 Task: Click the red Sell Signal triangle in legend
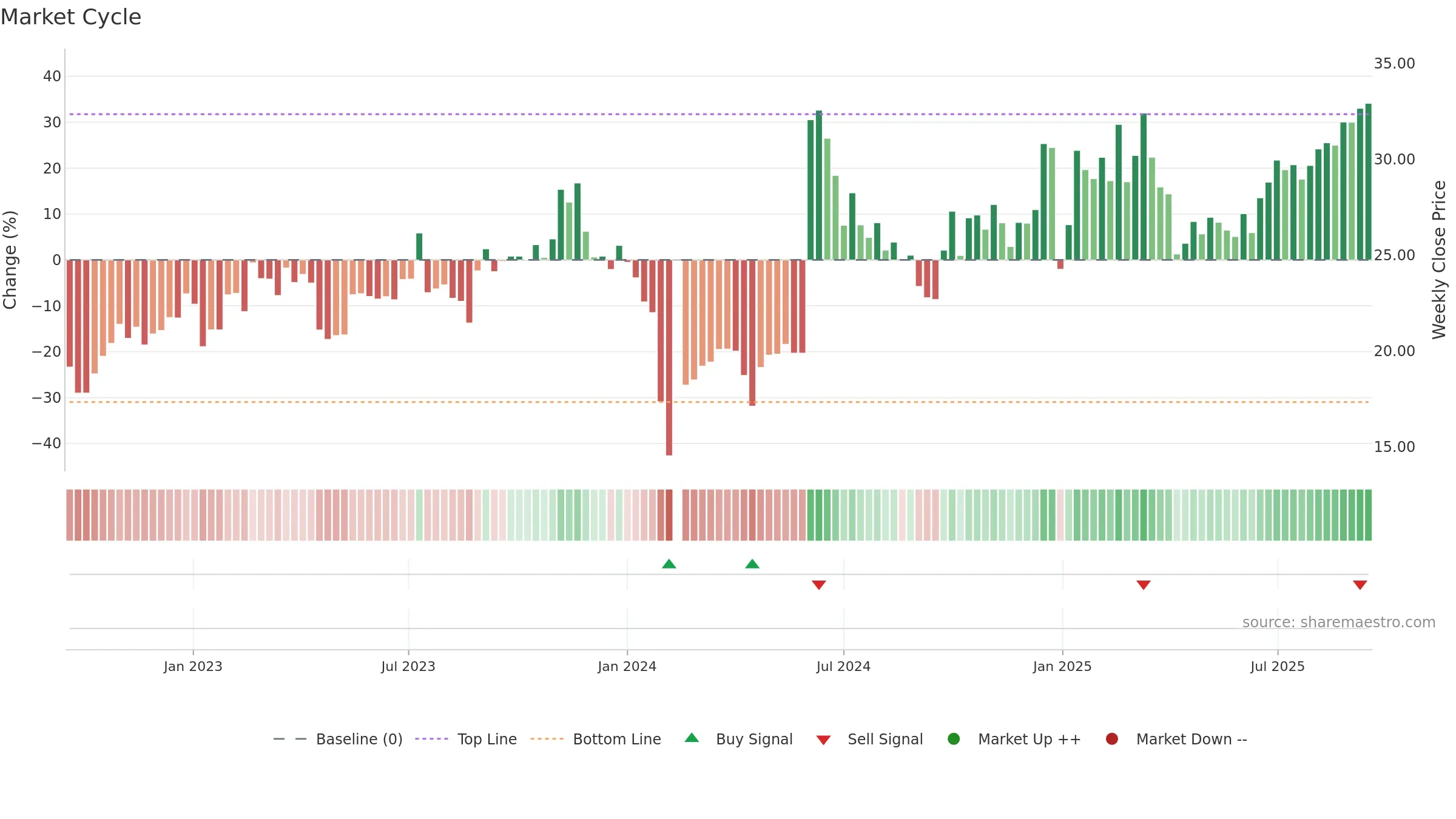click(823, 740)
